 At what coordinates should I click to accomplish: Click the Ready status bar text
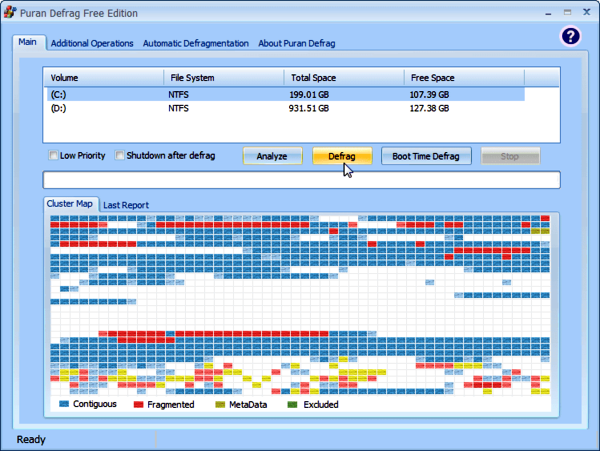coord(31,440)
